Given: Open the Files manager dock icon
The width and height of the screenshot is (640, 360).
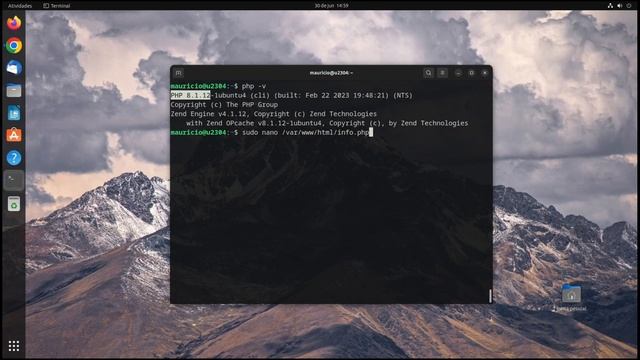Looking at the screenshot, I should [x=14, y=91].
